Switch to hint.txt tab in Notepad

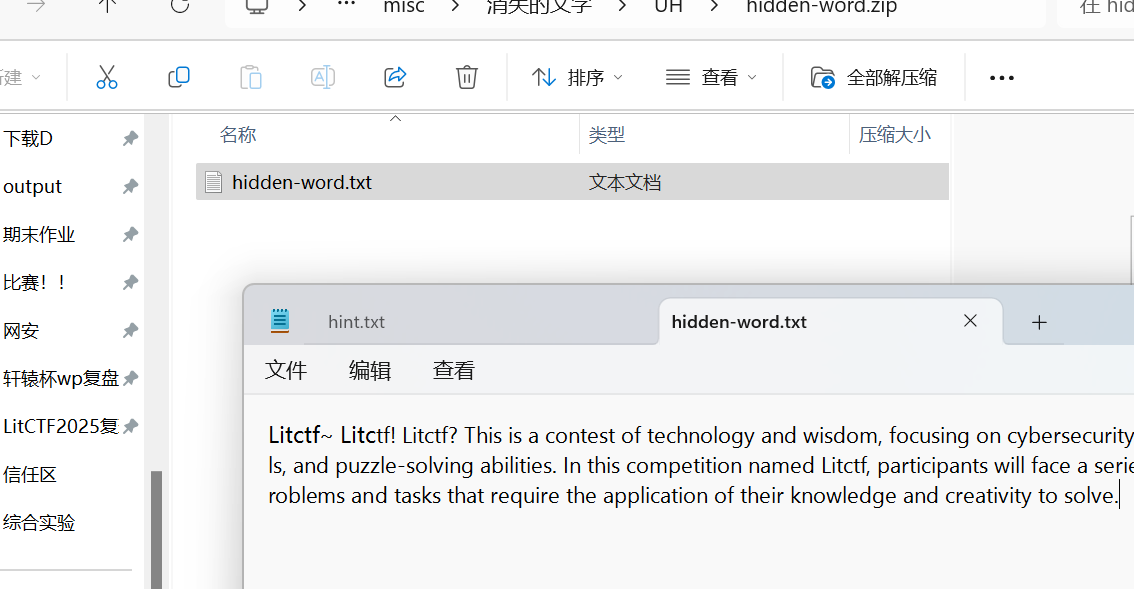356,322
